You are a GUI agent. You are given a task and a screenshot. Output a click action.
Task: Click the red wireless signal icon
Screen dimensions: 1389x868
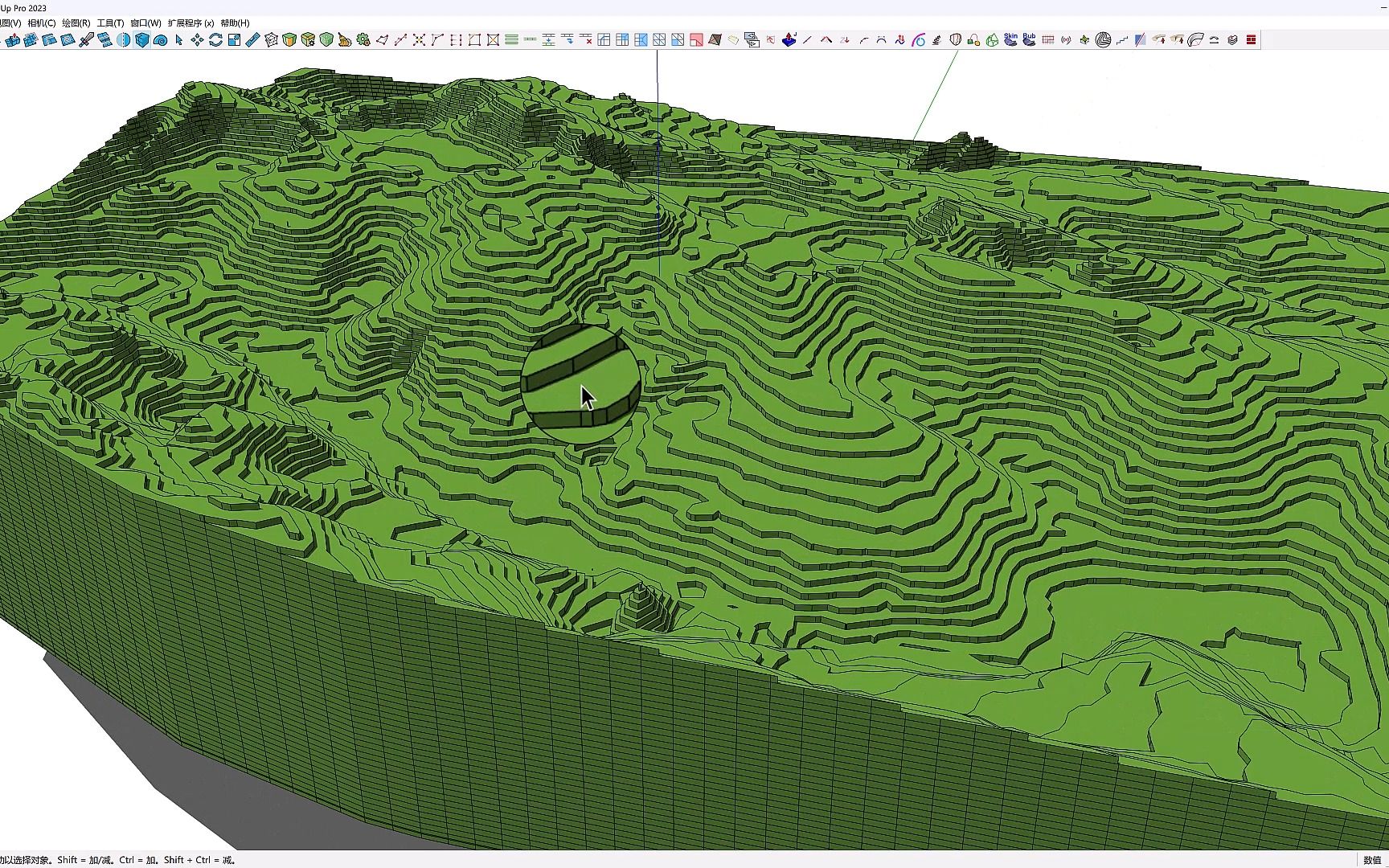(x=1066, y=39)
